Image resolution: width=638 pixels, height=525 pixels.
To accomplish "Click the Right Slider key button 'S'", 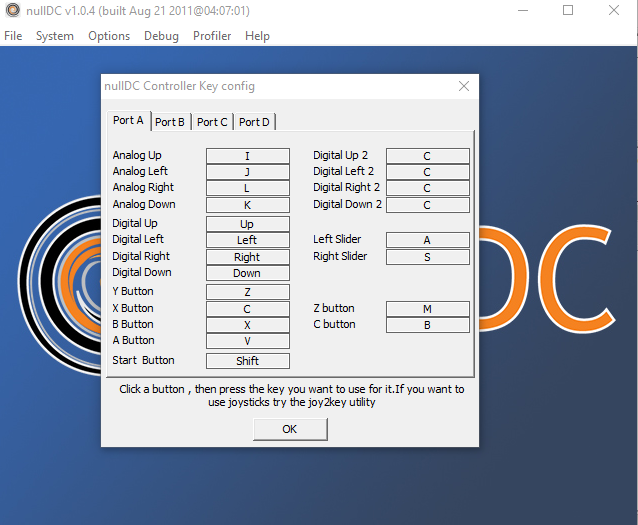I will click(x=427, y=257).
